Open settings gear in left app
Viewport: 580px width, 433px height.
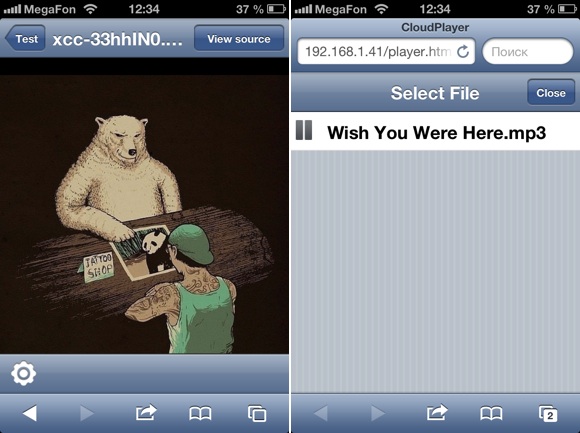coord(24,373)
